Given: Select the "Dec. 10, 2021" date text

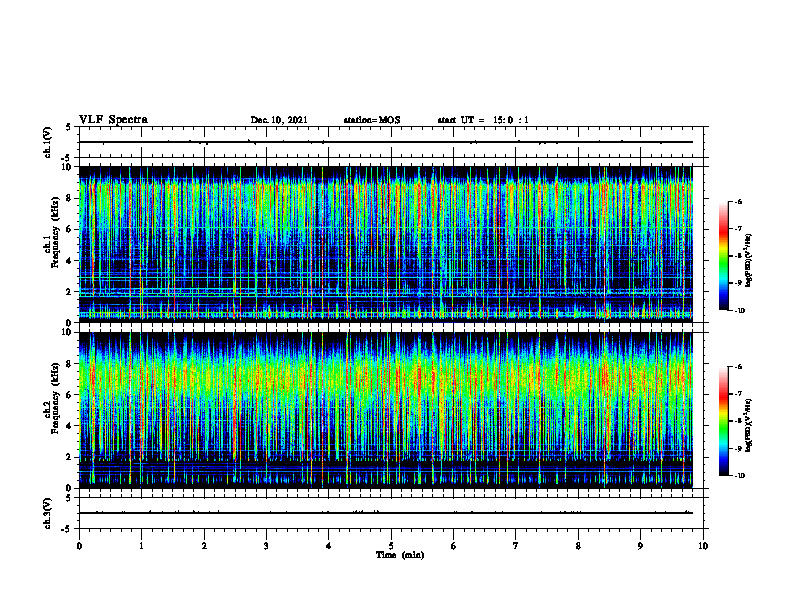Looking at the screenshot, I should pos(279,120).
